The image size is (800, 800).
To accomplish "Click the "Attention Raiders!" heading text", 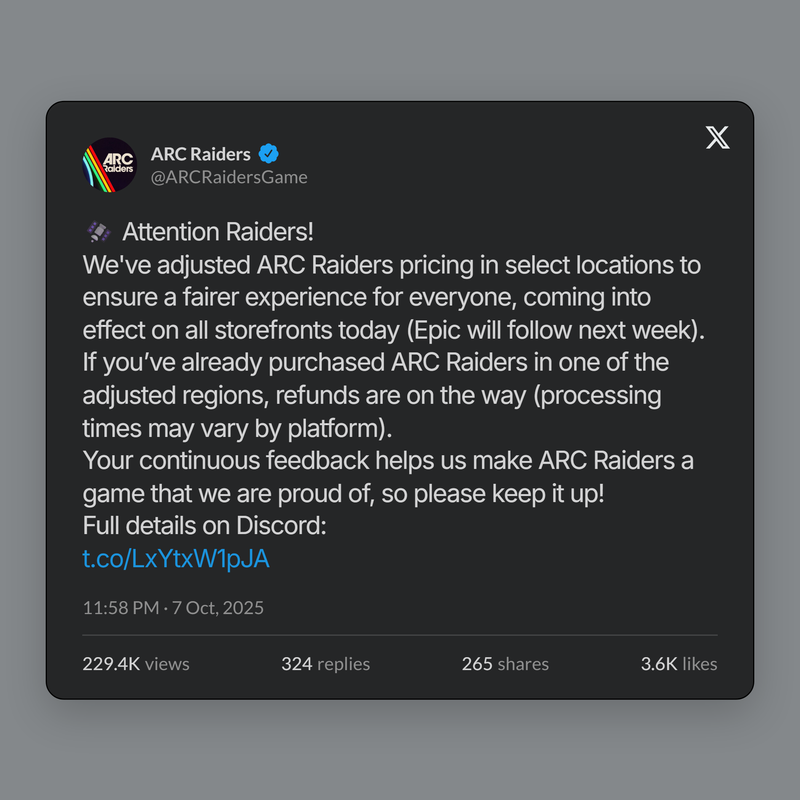I will 218,232.
